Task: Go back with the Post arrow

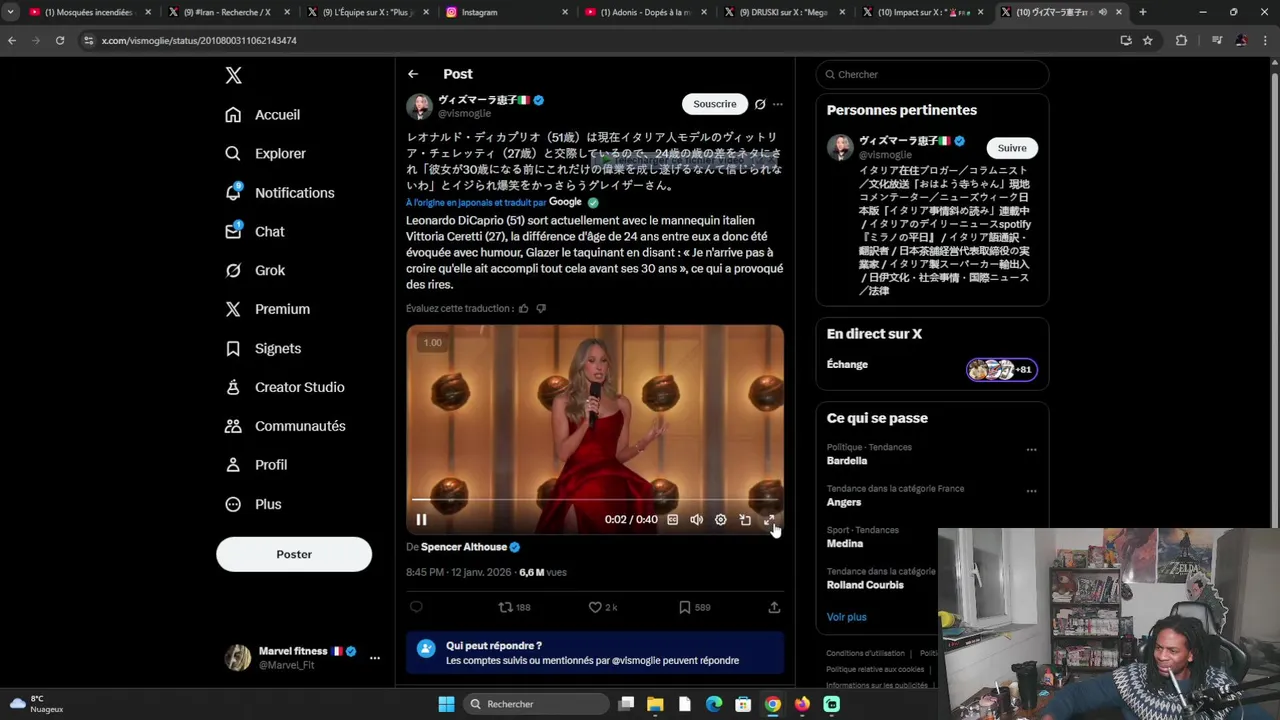Action: (x=413, y=74)
